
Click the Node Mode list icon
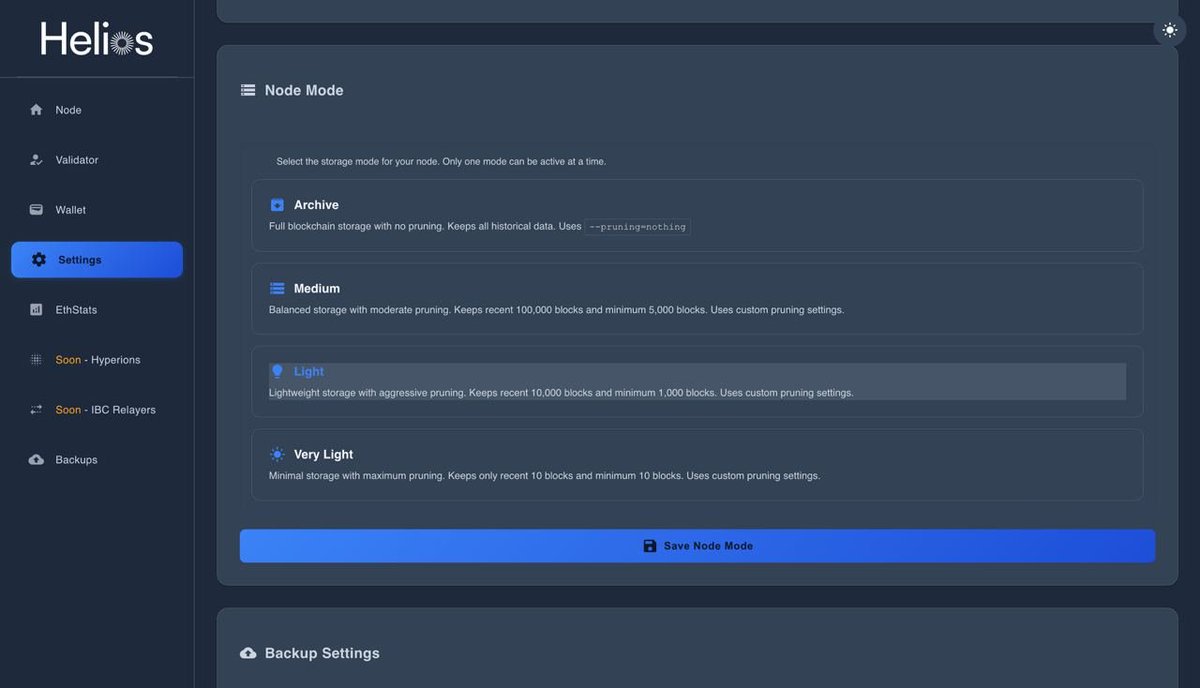248,90
